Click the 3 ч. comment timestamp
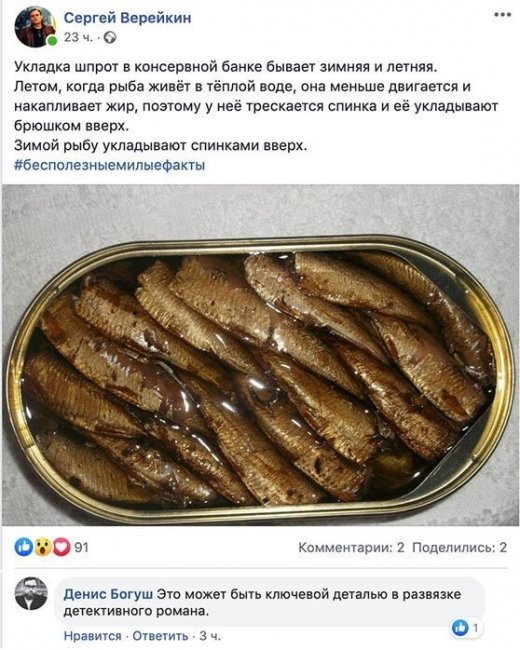520x650 pixels. pyautogui.click(x=210, y=636)
